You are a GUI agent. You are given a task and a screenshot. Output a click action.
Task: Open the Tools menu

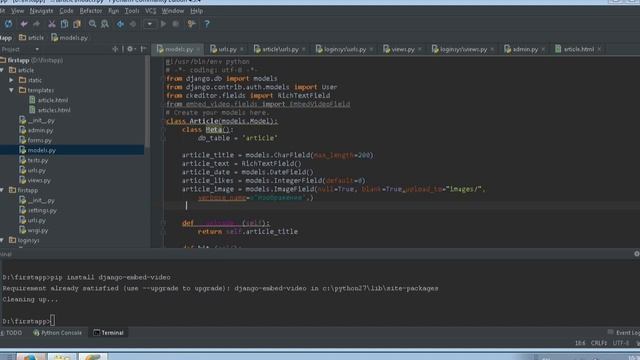pos(132,11)
